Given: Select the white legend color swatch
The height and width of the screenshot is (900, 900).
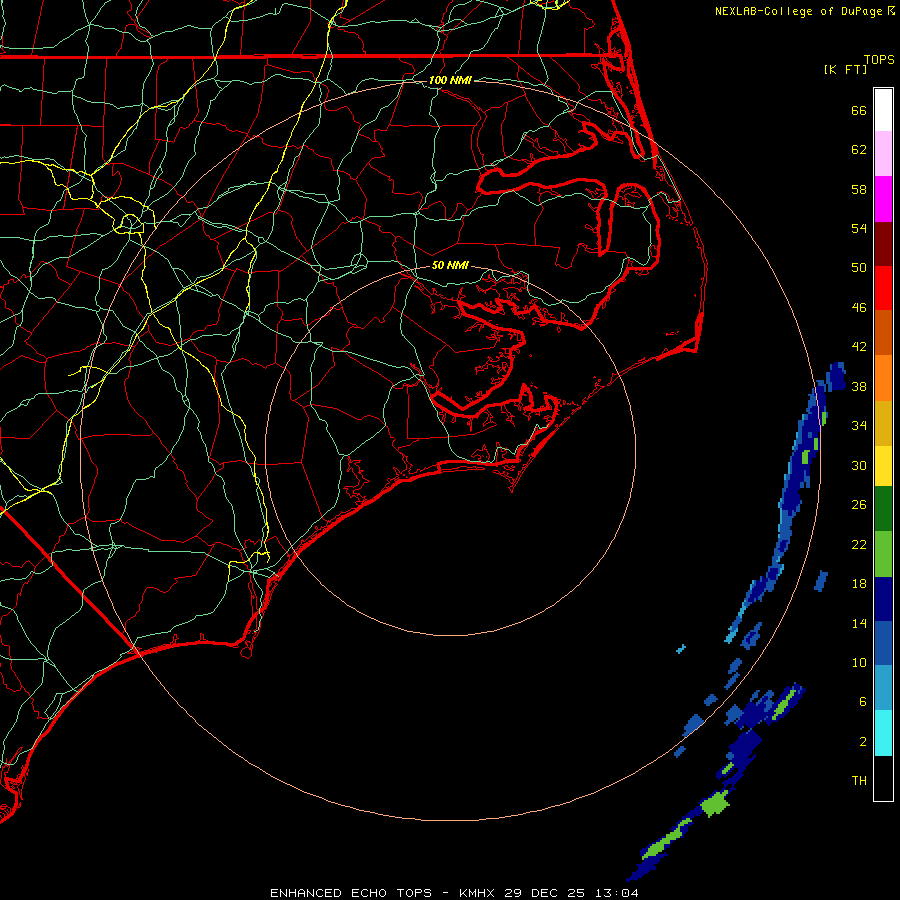Looking at the screenshot, I should 883,110.
